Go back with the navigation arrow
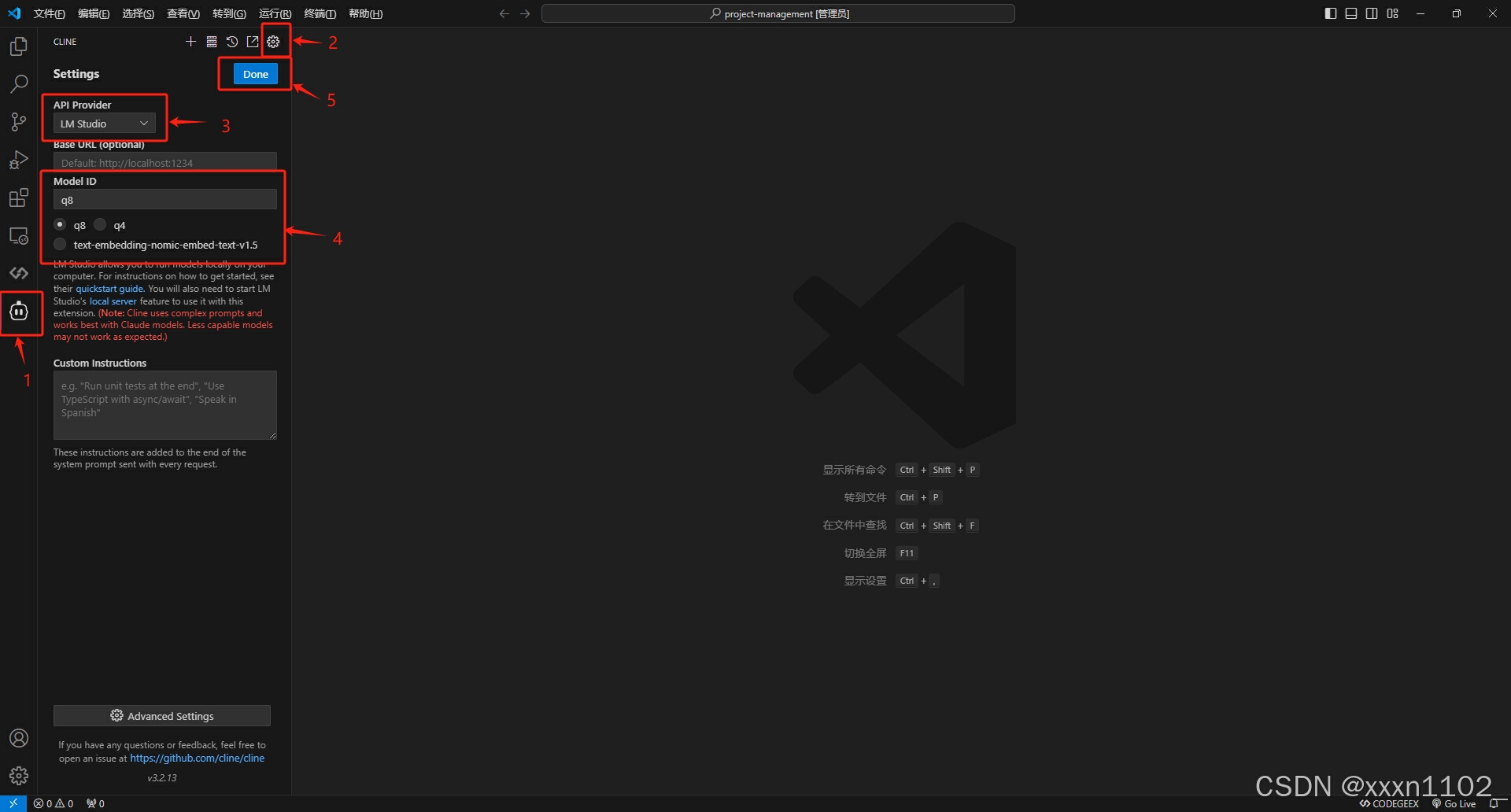 click(x=504, y=13)
